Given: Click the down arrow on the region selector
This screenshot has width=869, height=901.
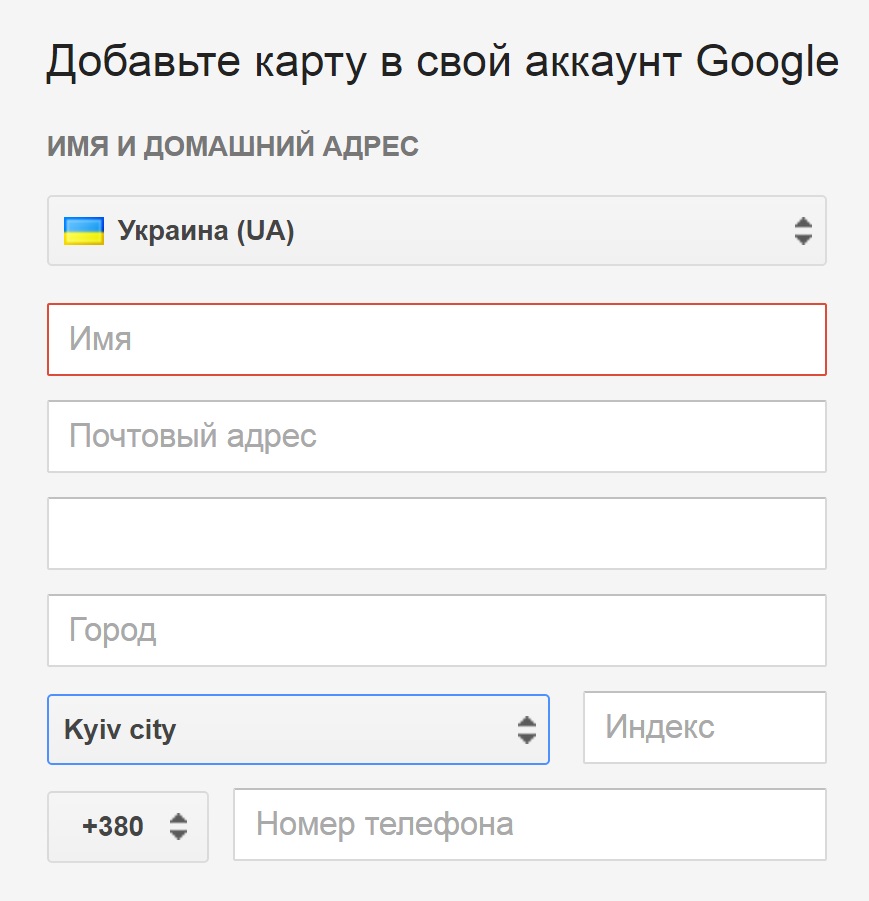Looking at the screenshot, I should click(x=529, y=736).
